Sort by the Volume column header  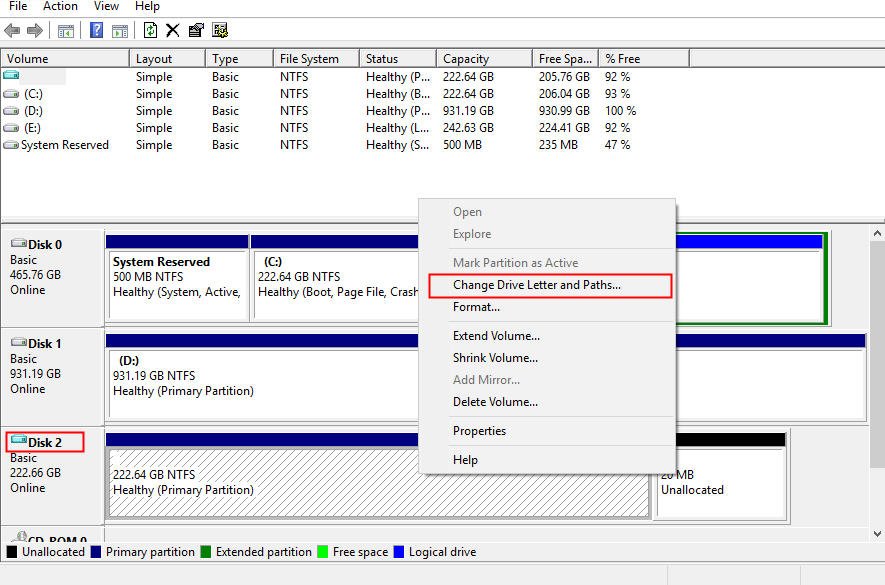[x=65, y=59]
